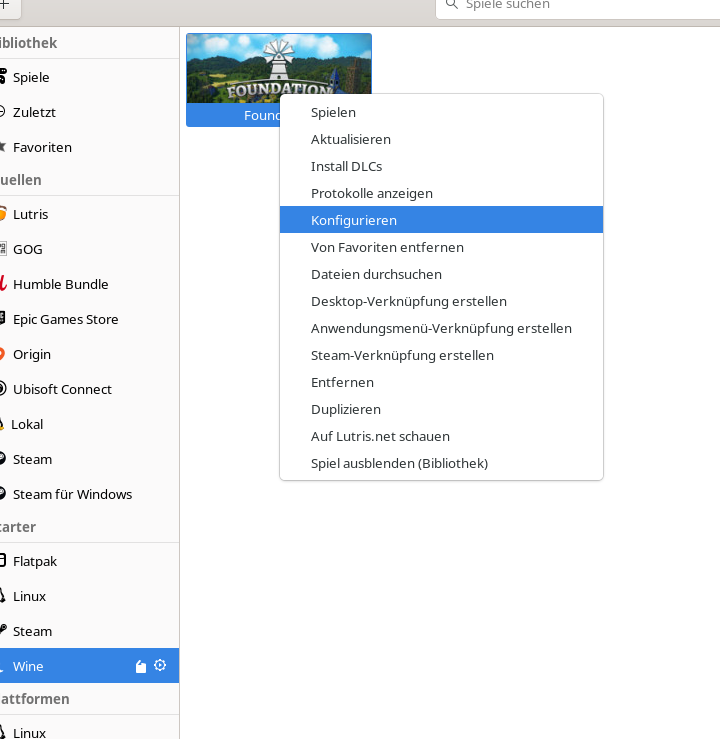Click the Lutris orange logo icon
The width and height of the screenshot is (720, 739).
pyautogui.click(x=3, y=213)
